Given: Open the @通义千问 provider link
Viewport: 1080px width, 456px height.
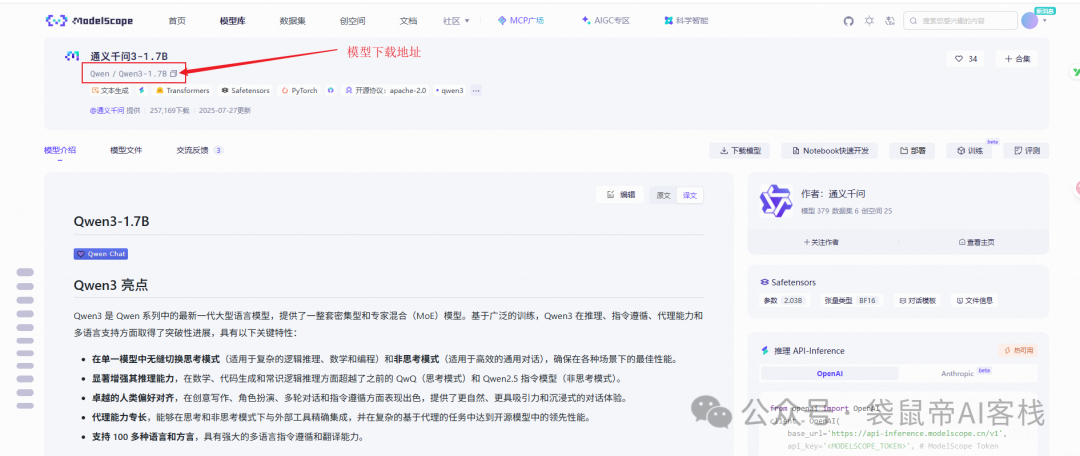Looking at the screenshot, I should 107,110.
